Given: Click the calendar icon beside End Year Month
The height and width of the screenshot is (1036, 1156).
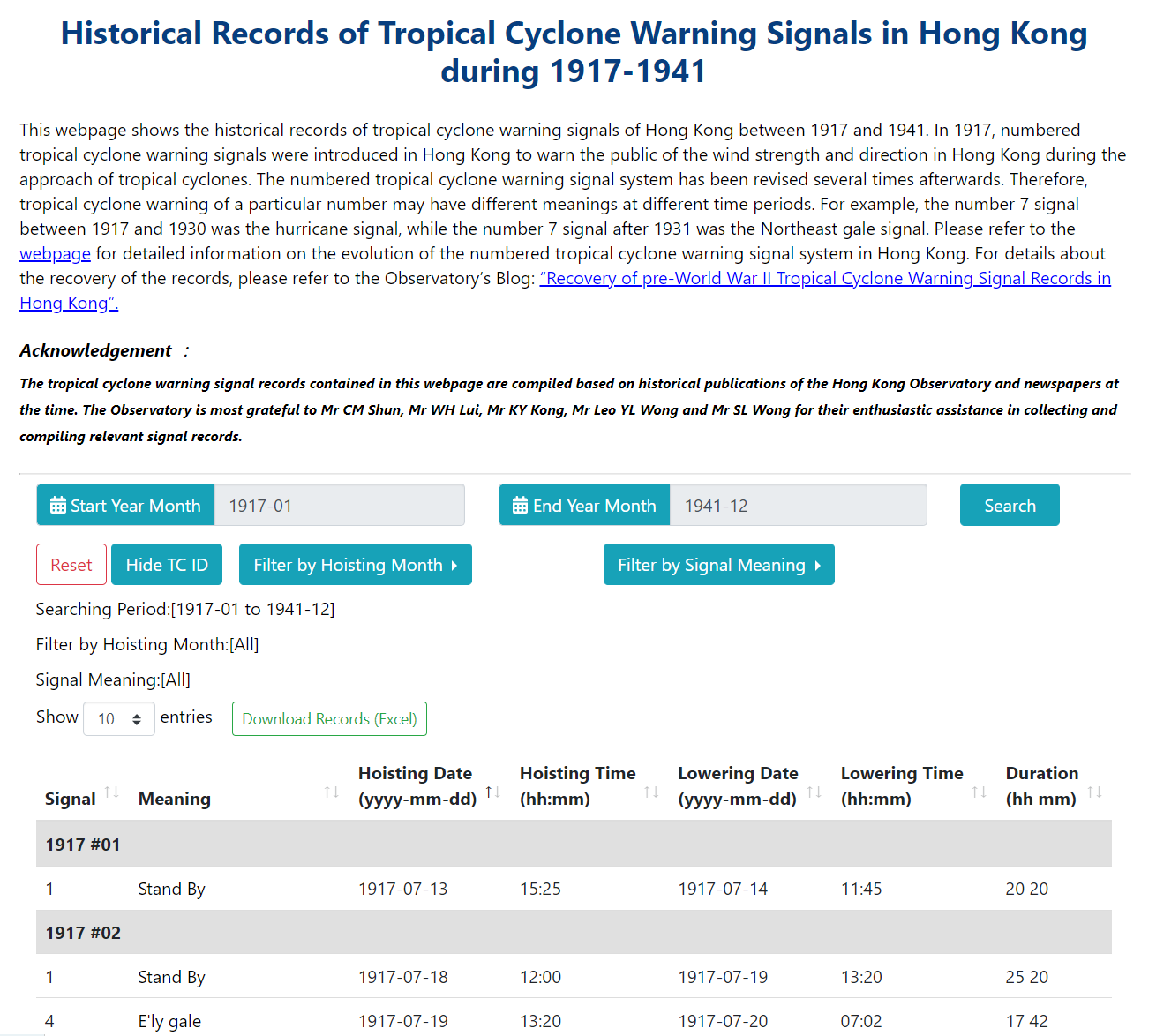Looking at the screenshot, I should [521, 506].
